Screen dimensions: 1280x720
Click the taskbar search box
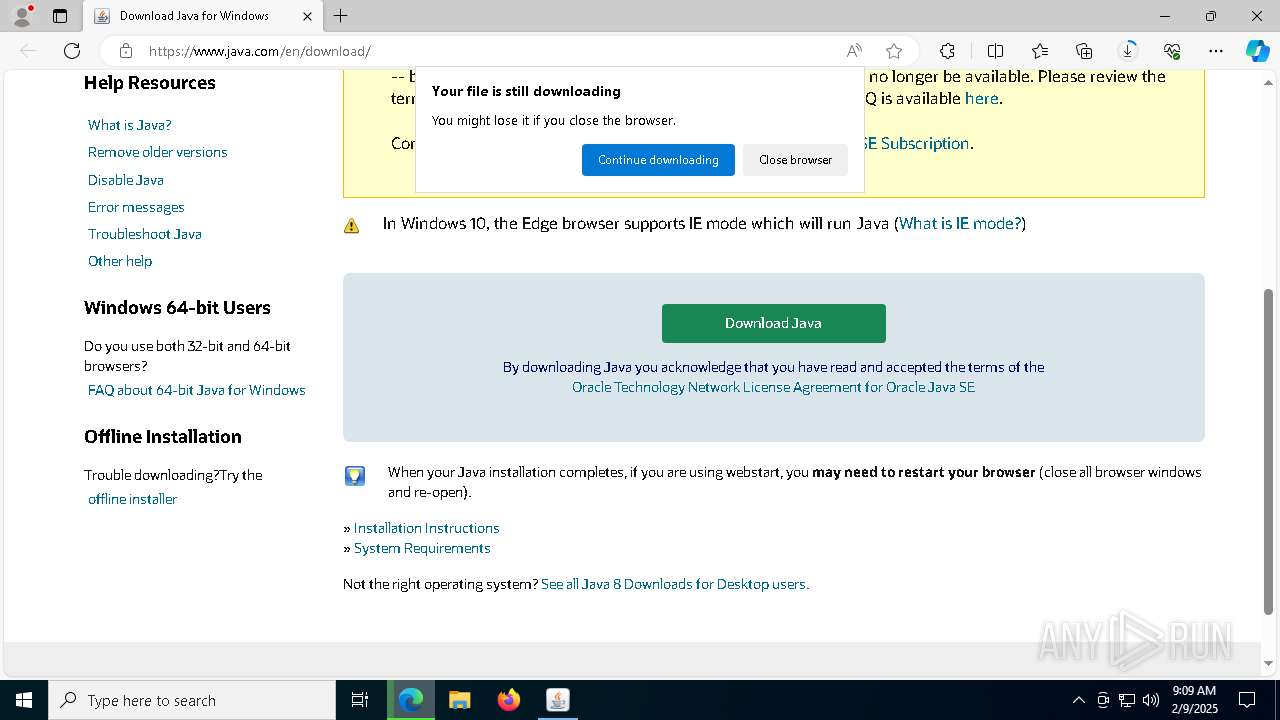[192, 700]
